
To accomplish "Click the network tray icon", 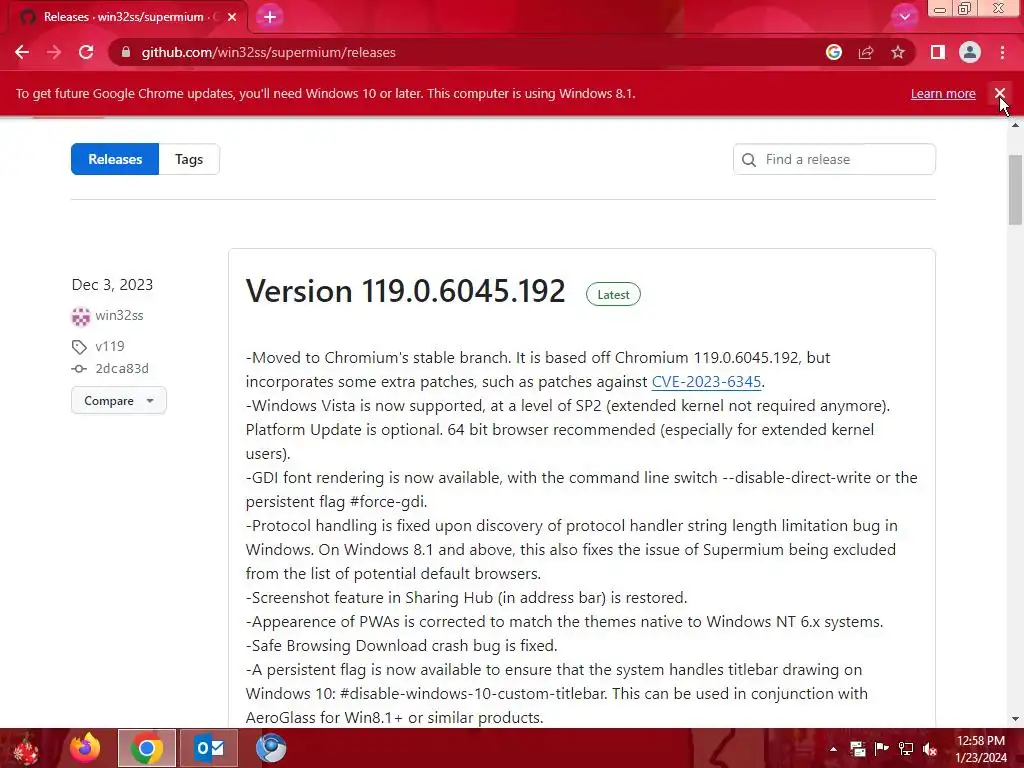I will (906, 749).
